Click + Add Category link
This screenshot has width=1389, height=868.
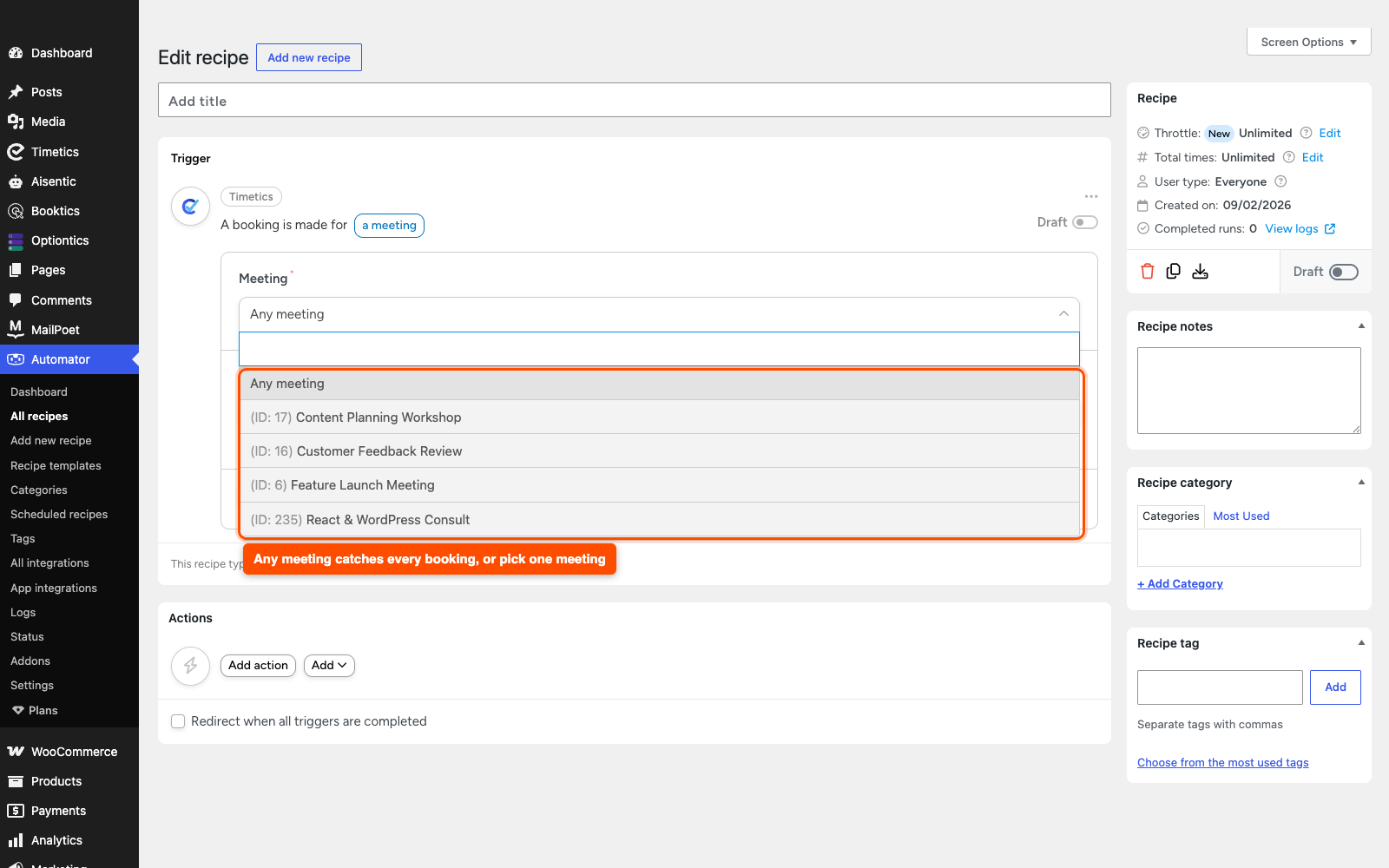click(x=1180, y=583)
